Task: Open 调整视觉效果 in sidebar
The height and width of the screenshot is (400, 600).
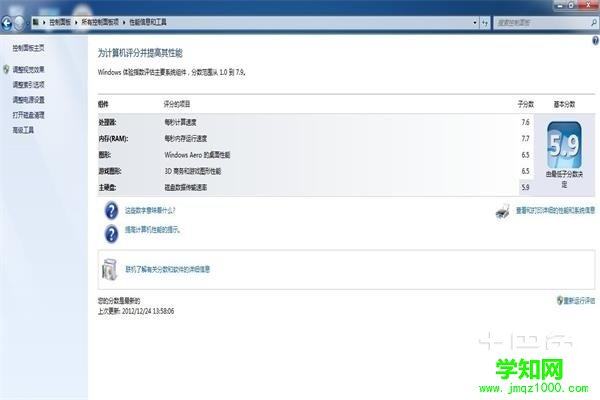Action: click(x=28, y=69)
